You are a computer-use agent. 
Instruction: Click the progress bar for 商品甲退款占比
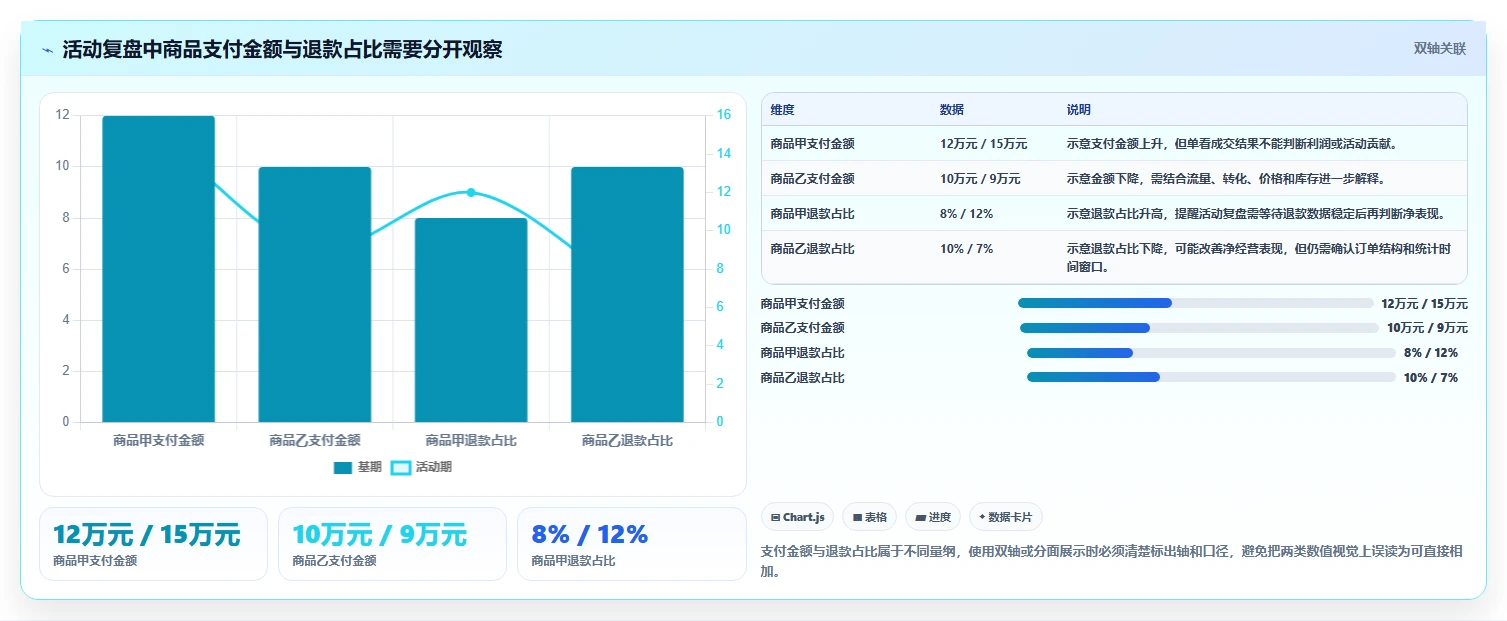(x=1211, y=353)
